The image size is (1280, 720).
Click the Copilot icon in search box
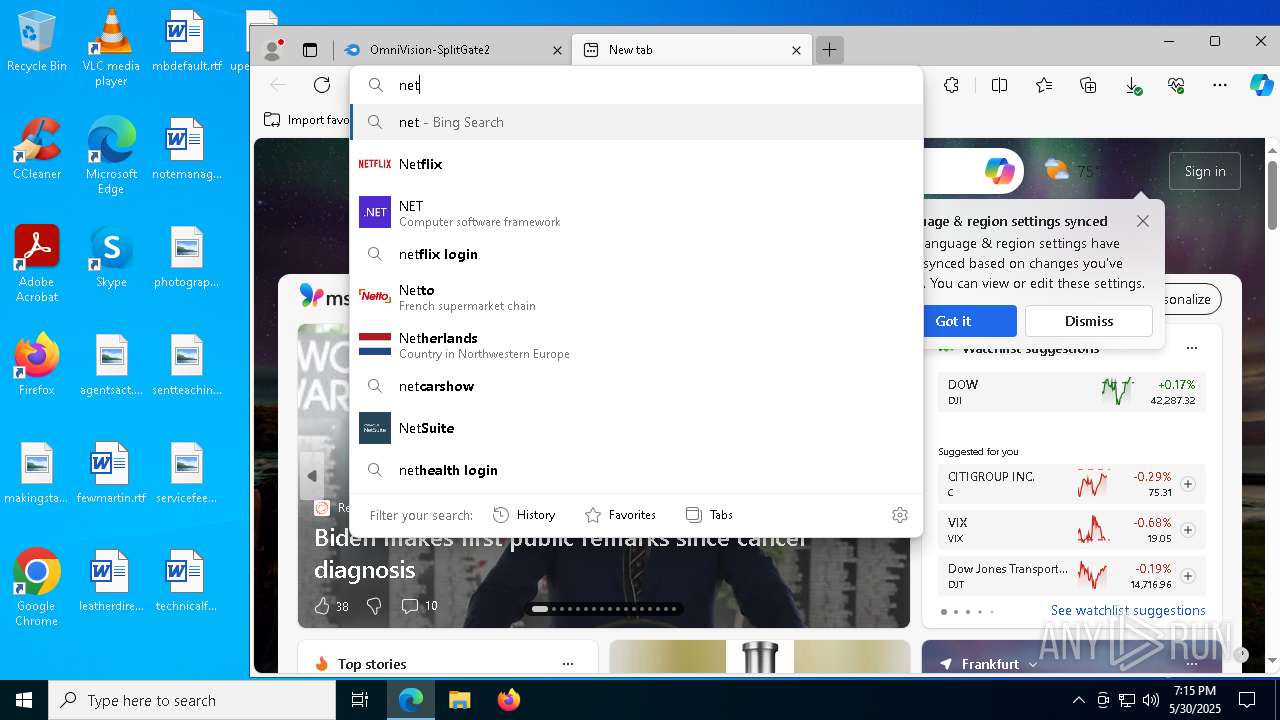click(1000, 171)
